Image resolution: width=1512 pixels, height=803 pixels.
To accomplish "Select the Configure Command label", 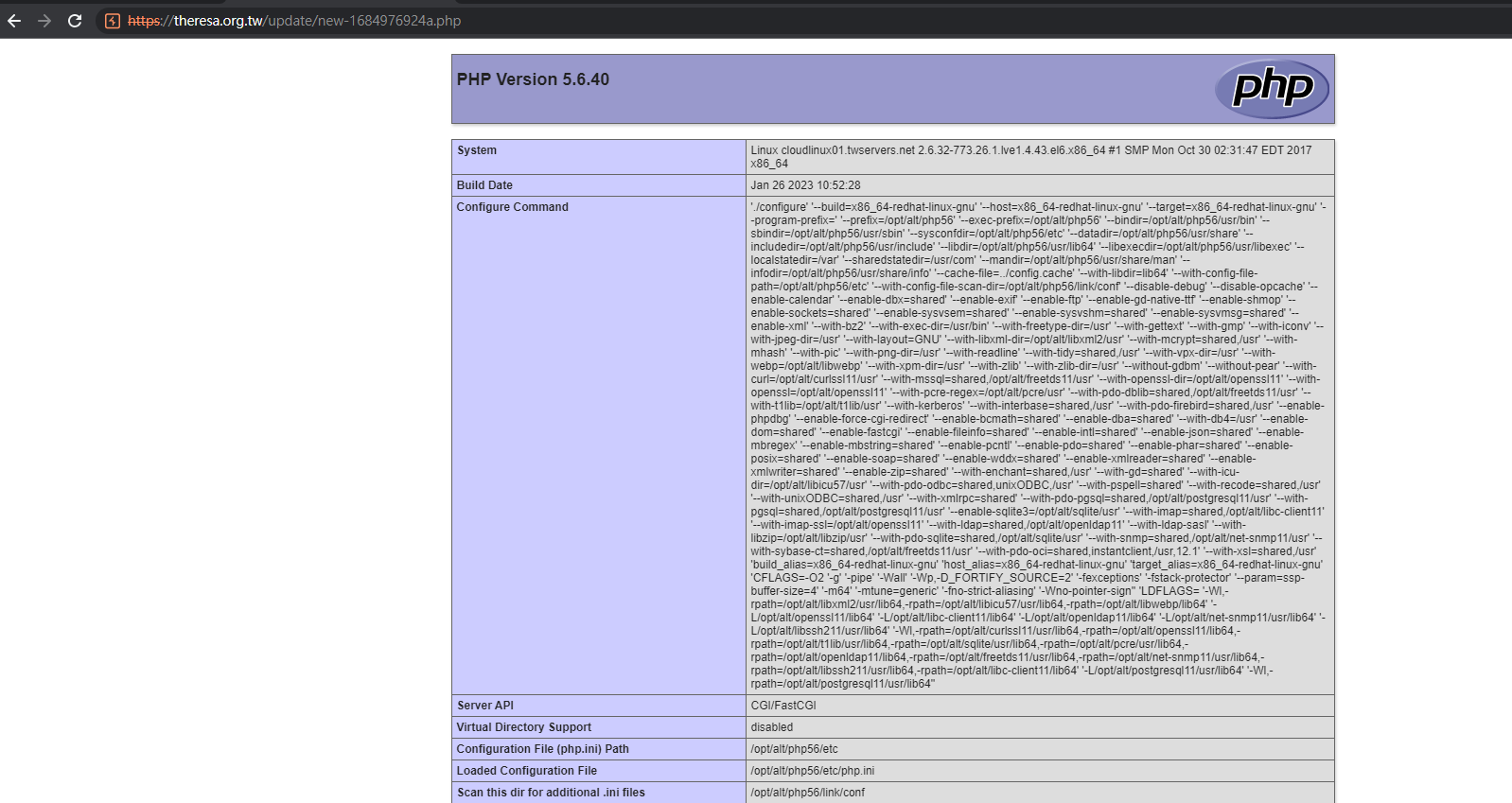I will coord(513,207).
